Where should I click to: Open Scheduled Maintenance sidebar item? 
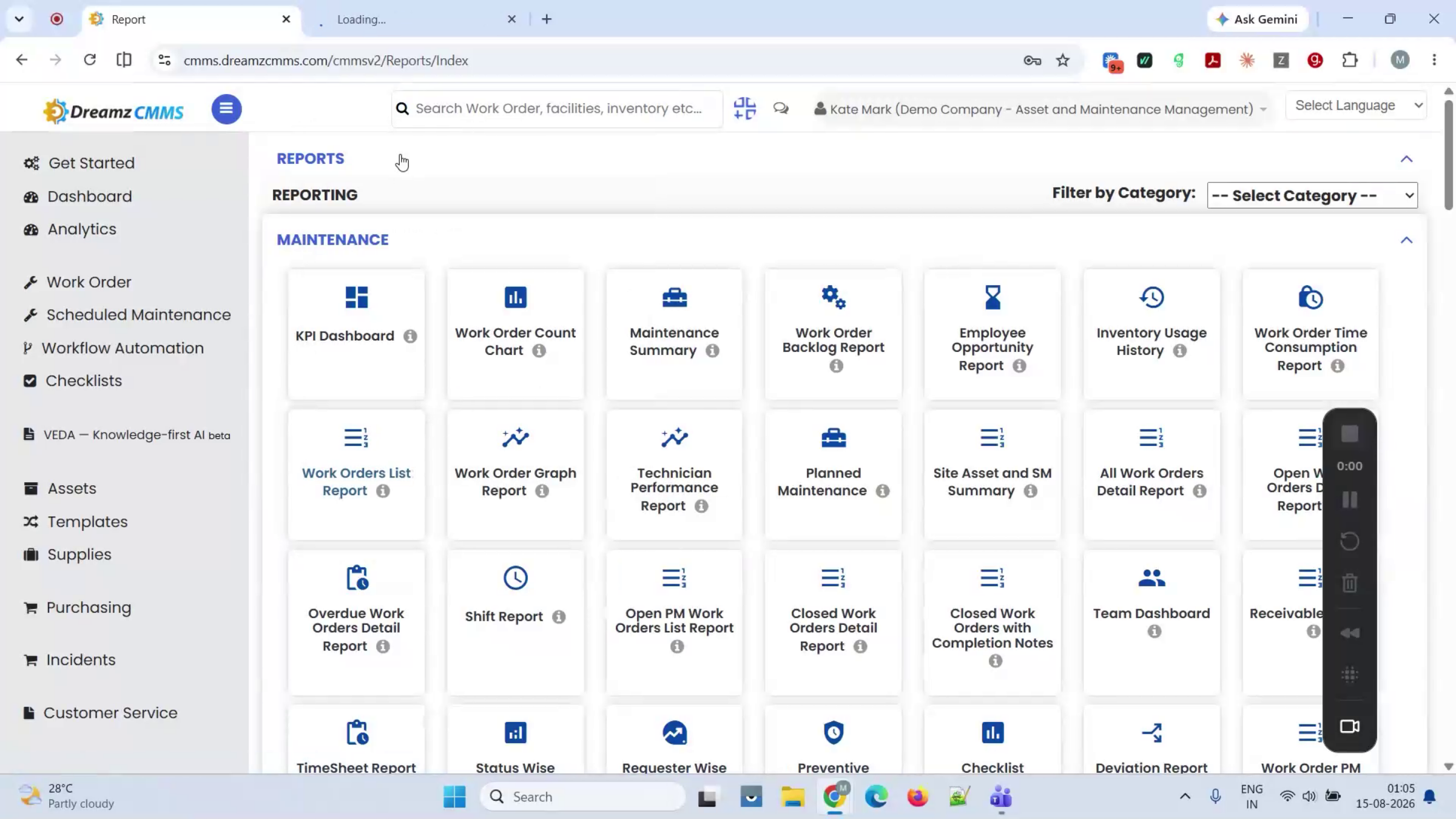coord(127,315)
